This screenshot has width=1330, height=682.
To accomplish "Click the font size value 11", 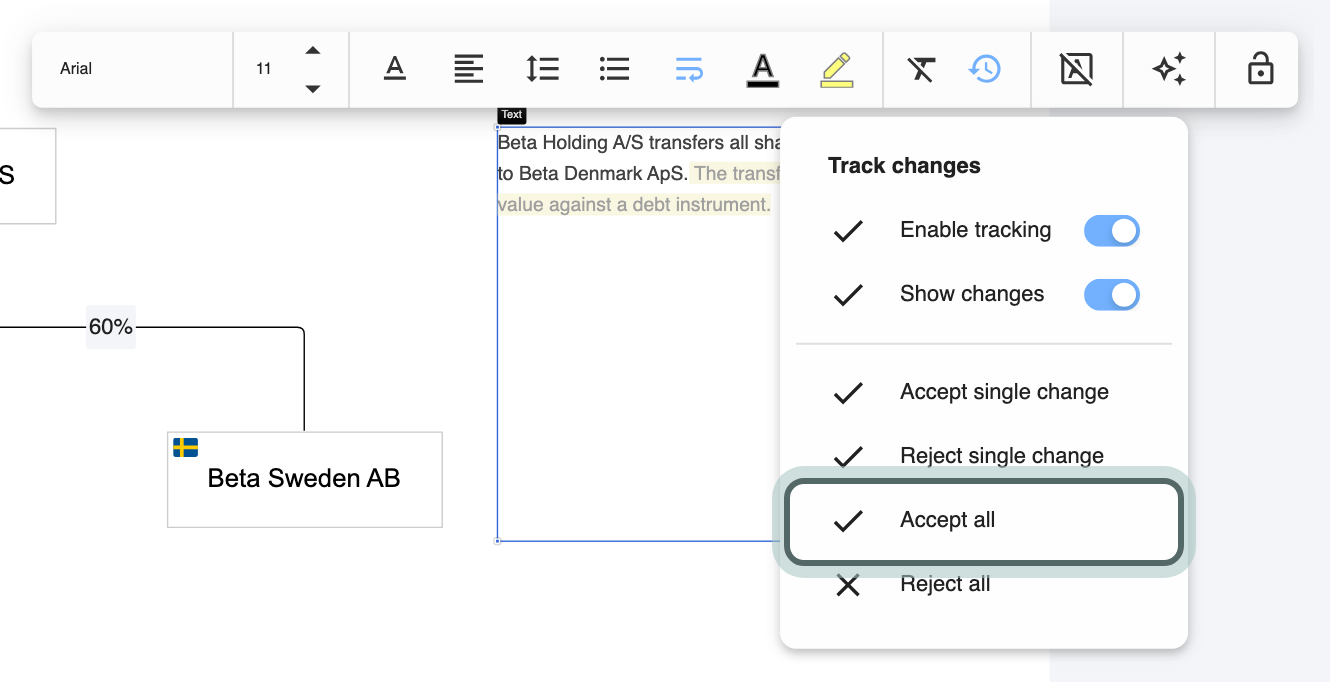I will [x=264, y=69].
